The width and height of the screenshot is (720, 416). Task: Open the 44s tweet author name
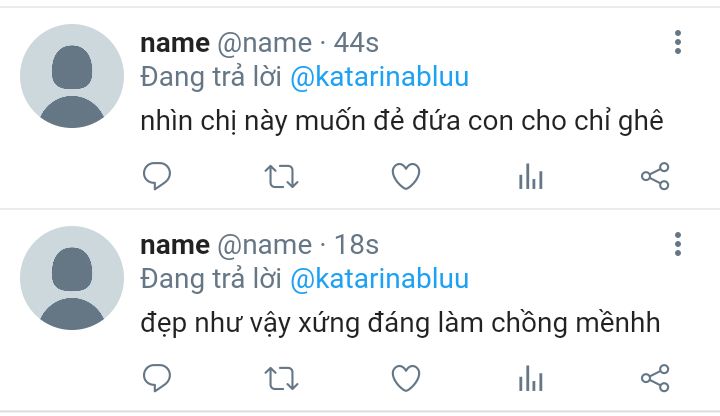pos(175,43)
